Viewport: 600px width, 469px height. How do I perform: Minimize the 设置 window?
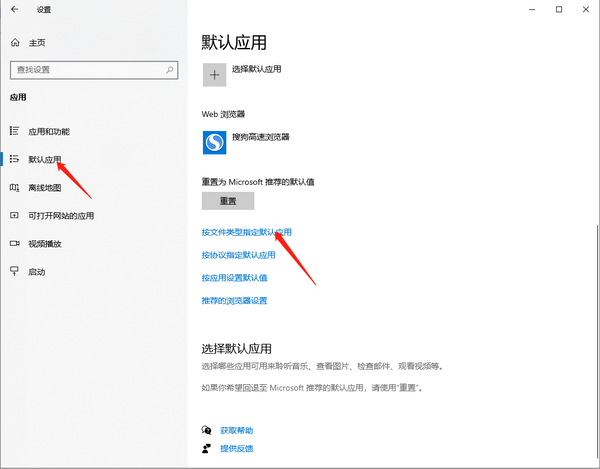tap(532, 9)
